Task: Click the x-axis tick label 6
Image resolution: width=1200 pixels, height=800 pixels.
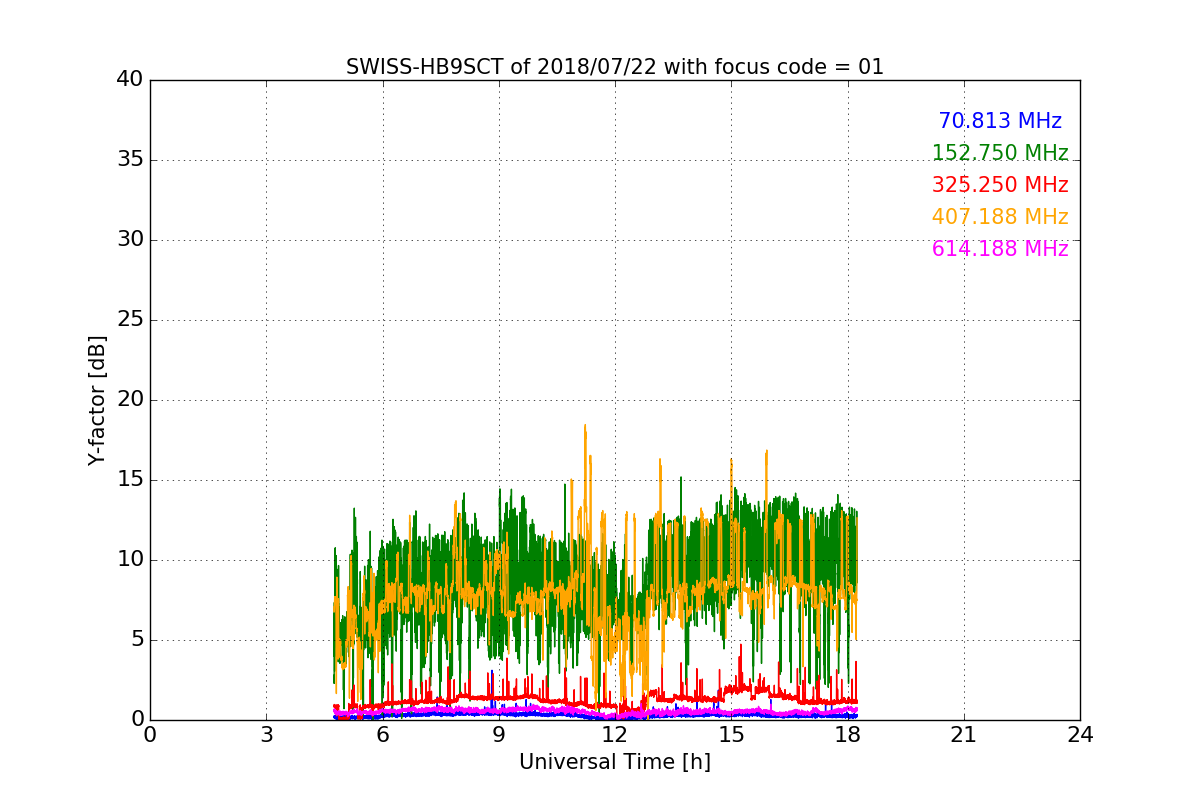Action: 382,734
